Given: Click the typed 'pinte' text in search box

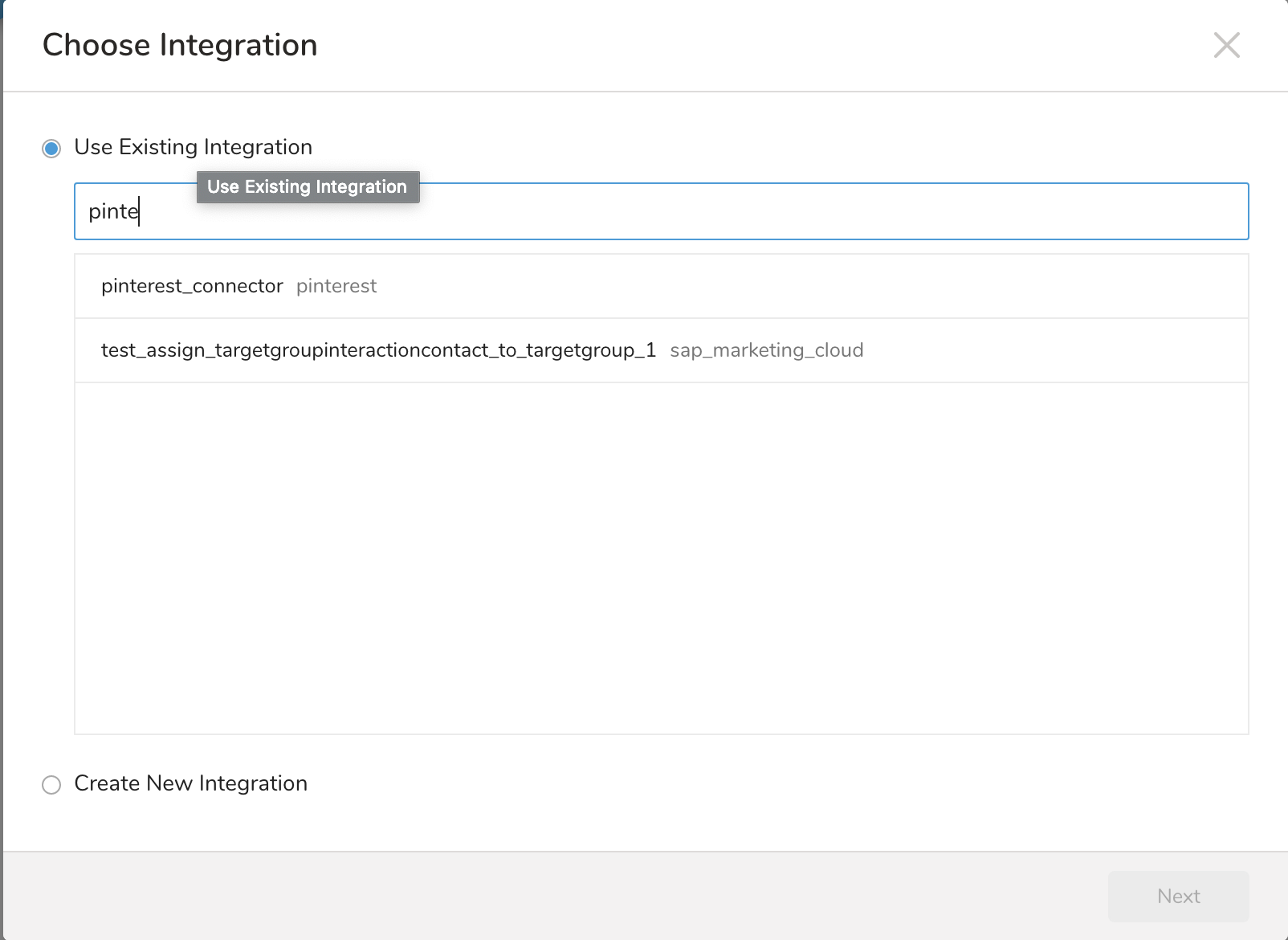Looking at the screenshot, I should click(112, 212).
